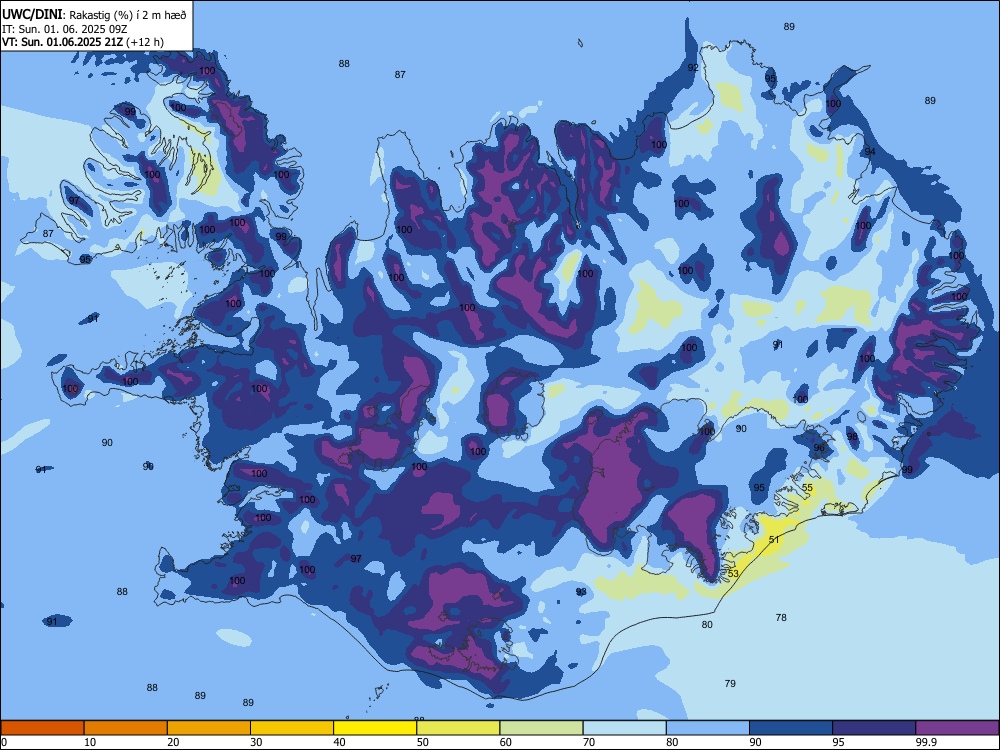Click the '20' legend tick label

(x=173, y=742)
